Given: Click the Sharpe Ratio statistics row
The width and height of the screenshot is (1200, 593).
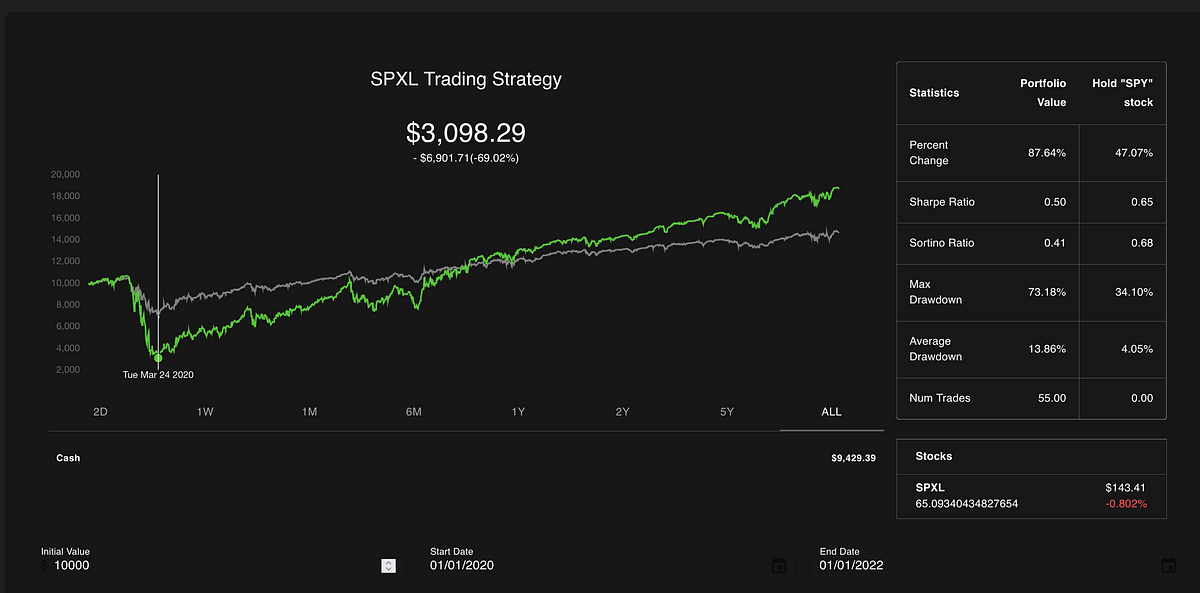Looking at the screenshot, I should point(1030,202).
